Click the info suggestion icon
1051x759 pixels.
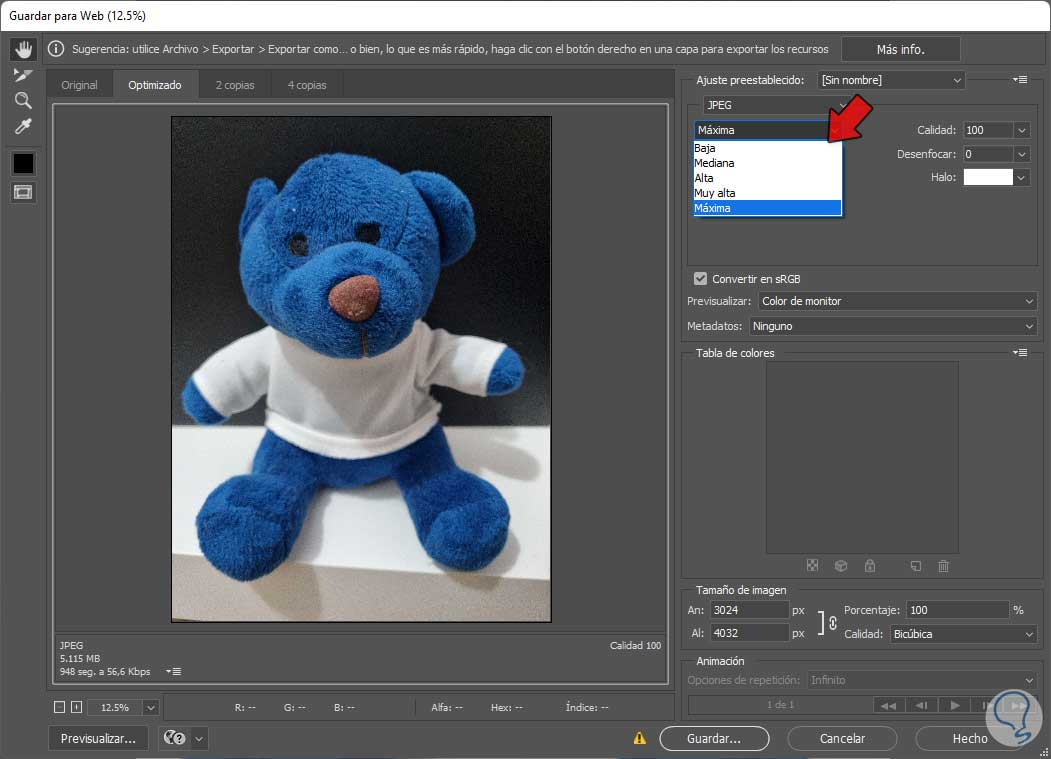[x=56, y=49]
